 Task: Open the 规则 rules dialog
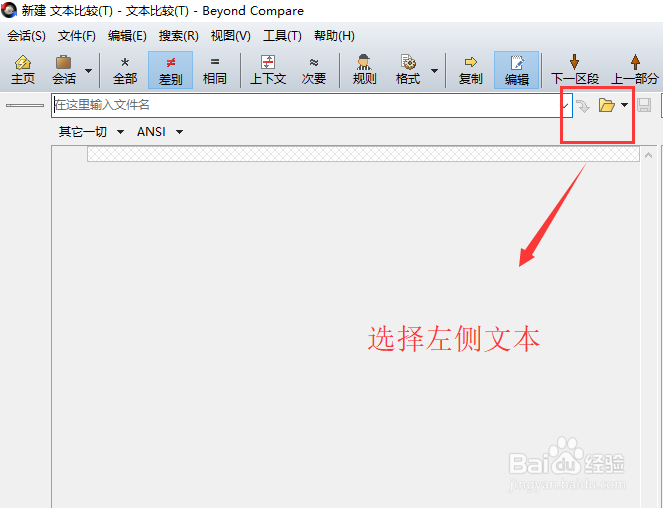(364, 70)
